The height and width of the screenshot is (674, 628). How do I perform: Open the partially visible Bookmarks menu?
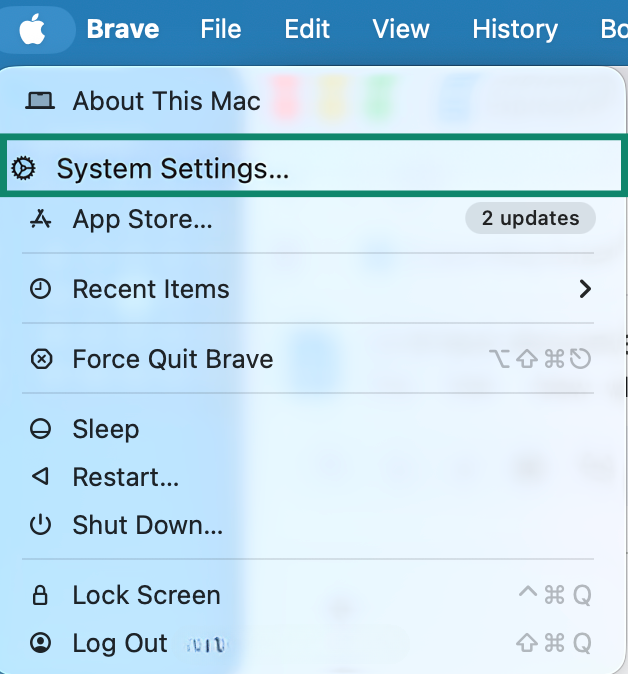(613, 28)
